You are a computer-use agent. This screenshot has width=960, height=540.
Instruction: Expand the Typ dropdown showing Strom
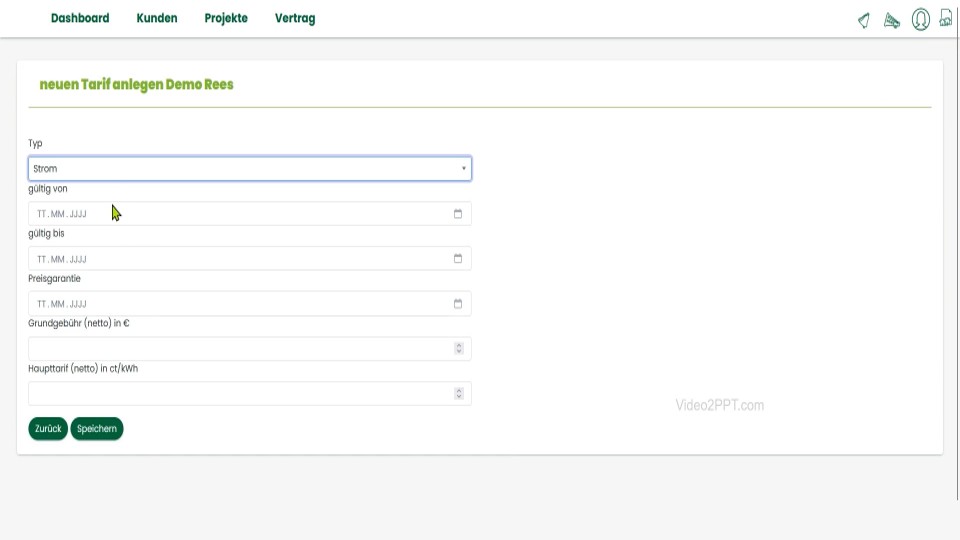click(249, 169)
